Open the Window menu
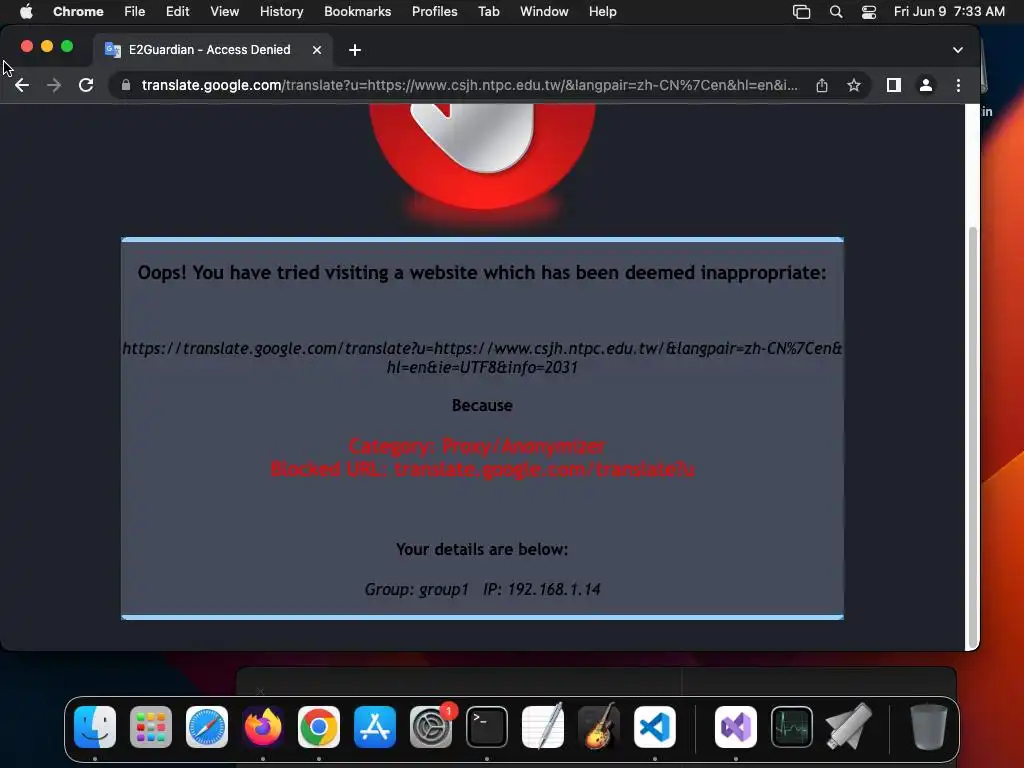This screenshot has width=1024, height=768. pyautogui.click(x=544, y=12)
